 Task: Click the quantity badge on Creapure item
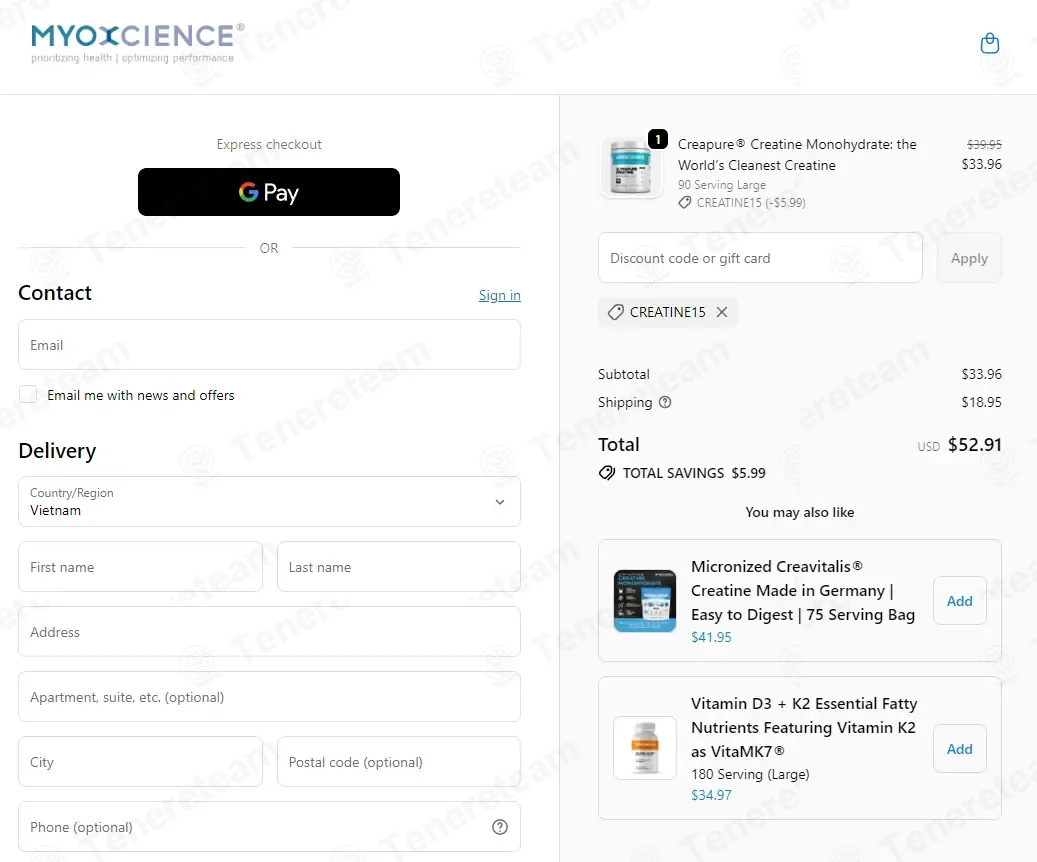(657, 139)
